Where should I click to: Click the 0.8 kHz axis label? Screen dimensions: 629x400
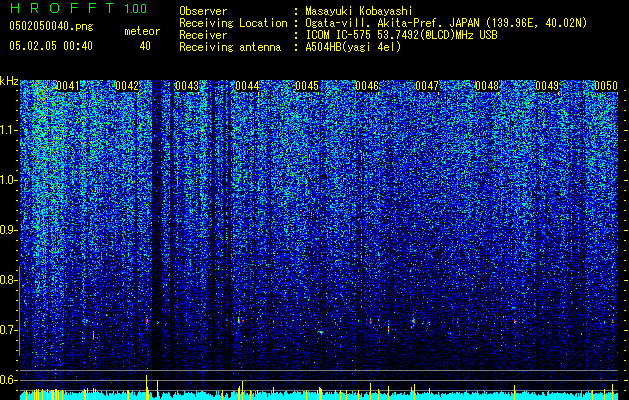point(9,280)
